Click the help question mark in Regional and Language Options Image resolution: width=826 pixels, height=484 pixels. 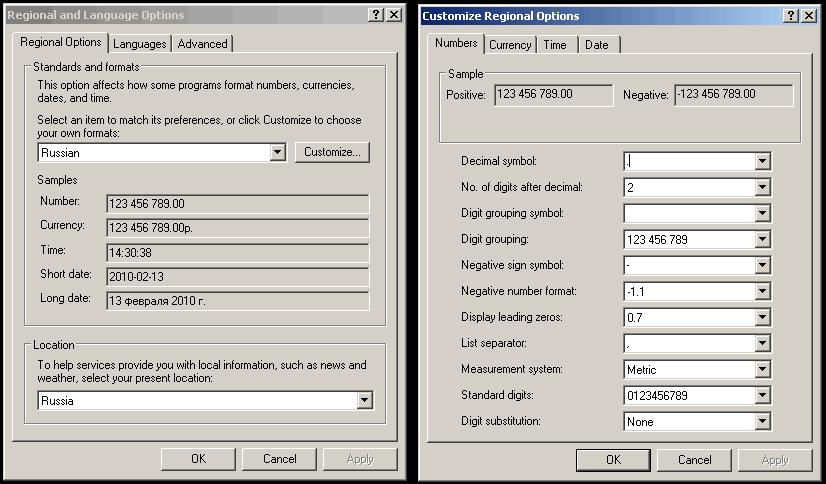[376, 15]
